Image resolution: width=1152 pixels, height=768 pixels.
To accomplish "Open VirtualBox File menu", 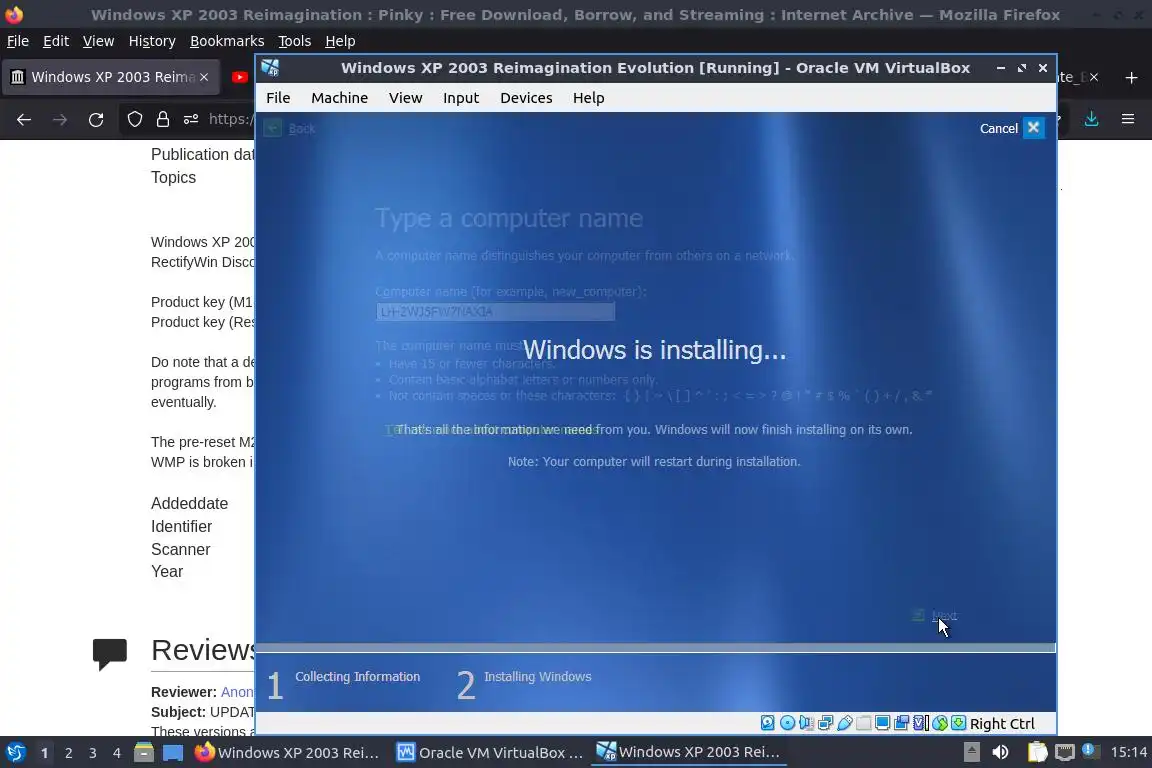I will coord(278,98).
